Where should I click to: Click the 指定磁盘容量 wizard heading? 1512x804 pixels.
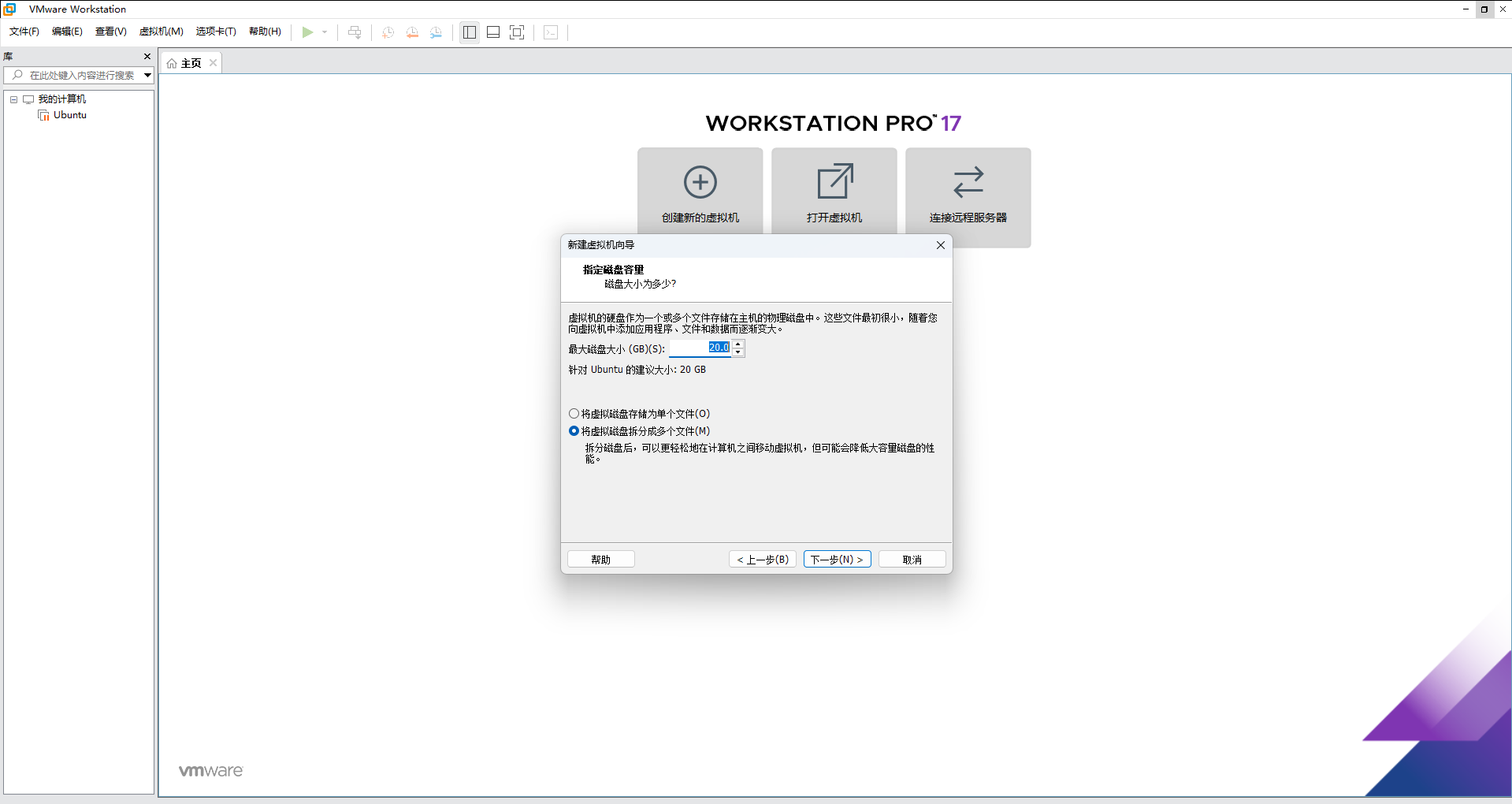(613, 270)
